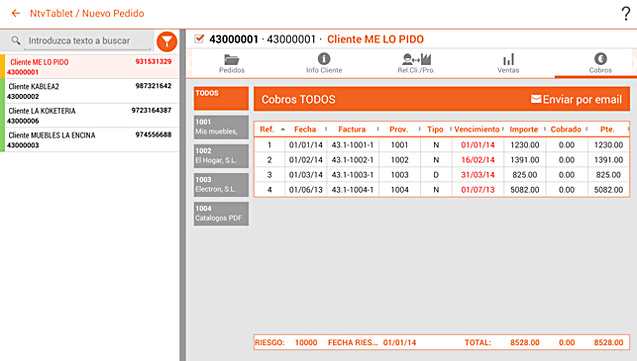Click due date 01/07/13

tap(478, 190)
